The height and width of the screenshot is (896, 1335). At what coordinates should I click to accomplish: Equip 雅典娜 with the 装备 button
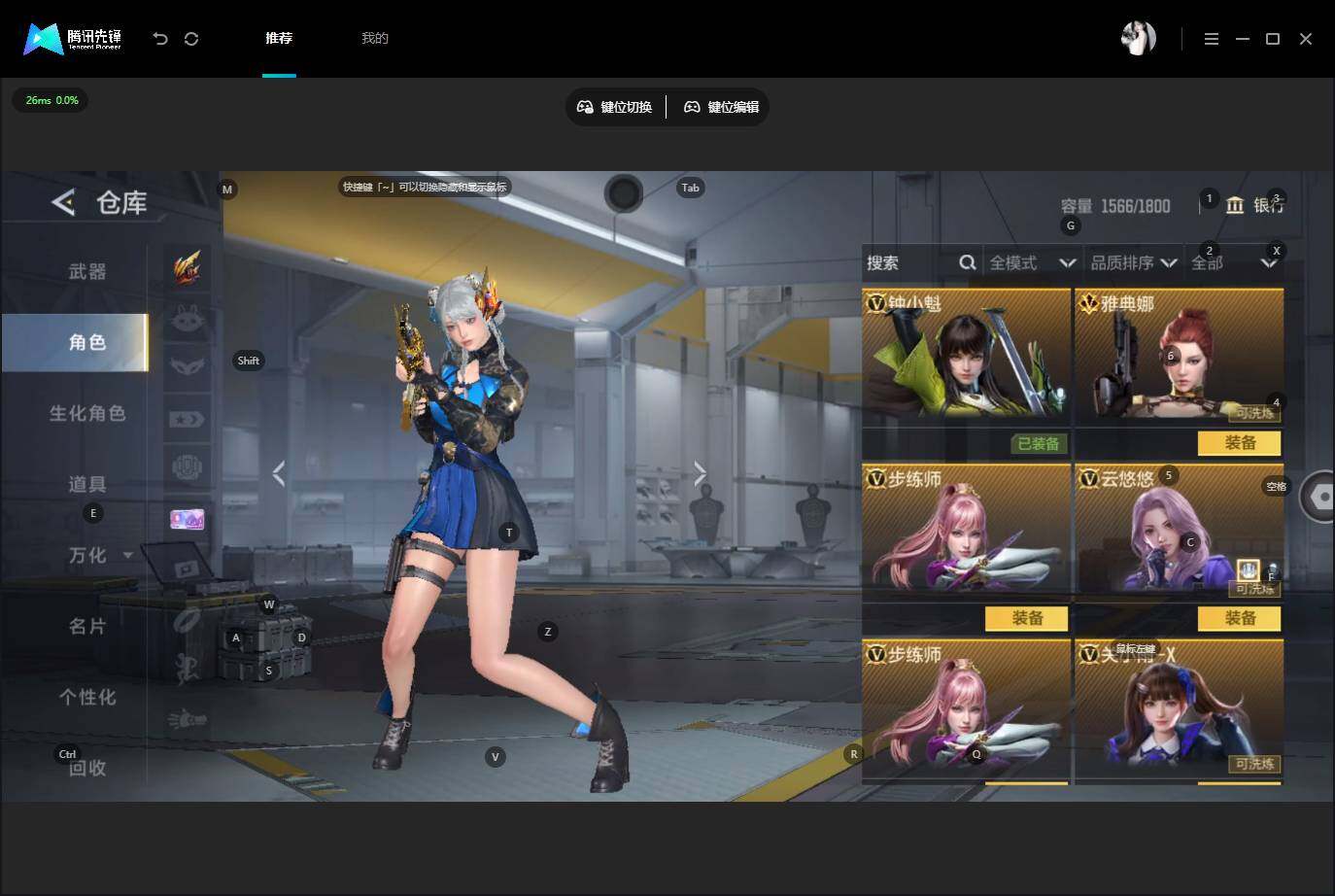[x=1240, y=443]
